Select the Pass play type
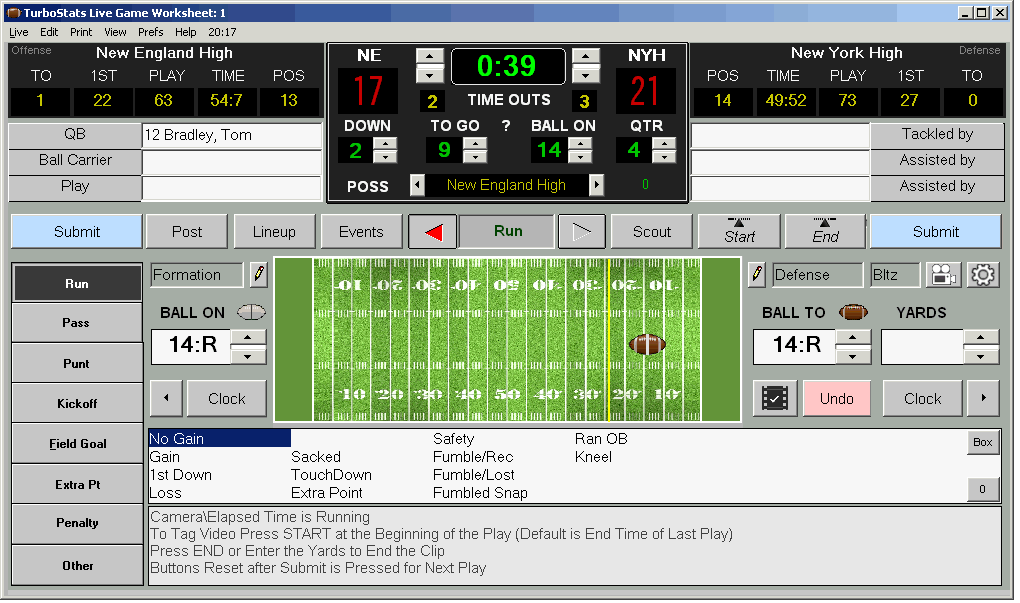 [x=77, y=323]
